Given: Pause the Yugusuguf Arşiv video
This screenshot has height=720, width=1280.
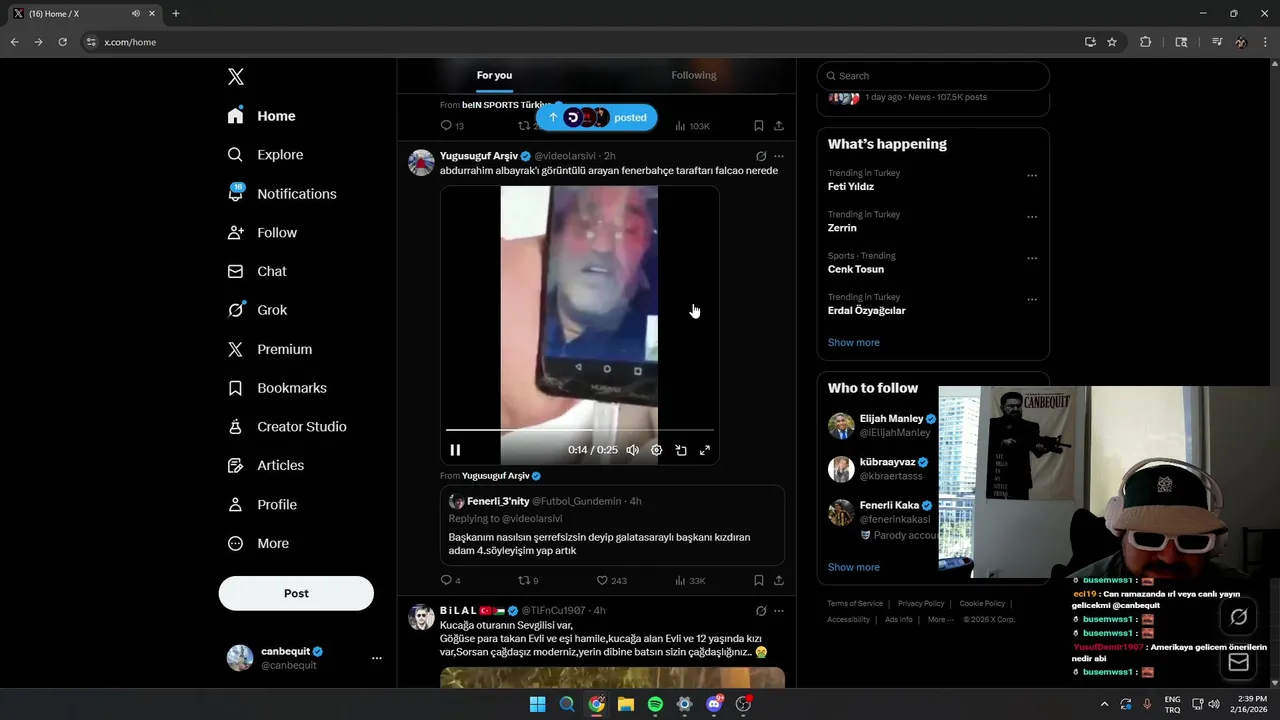Looking at the screenshot, I should [455, 450].
